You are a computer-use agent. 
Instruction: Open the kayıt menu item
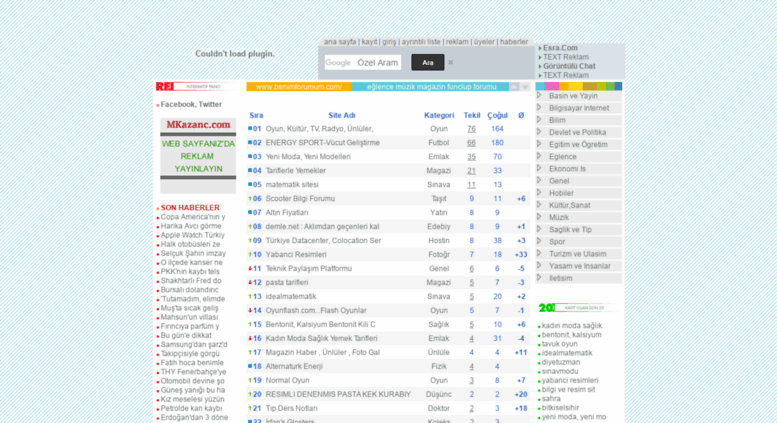click(369, 42)
